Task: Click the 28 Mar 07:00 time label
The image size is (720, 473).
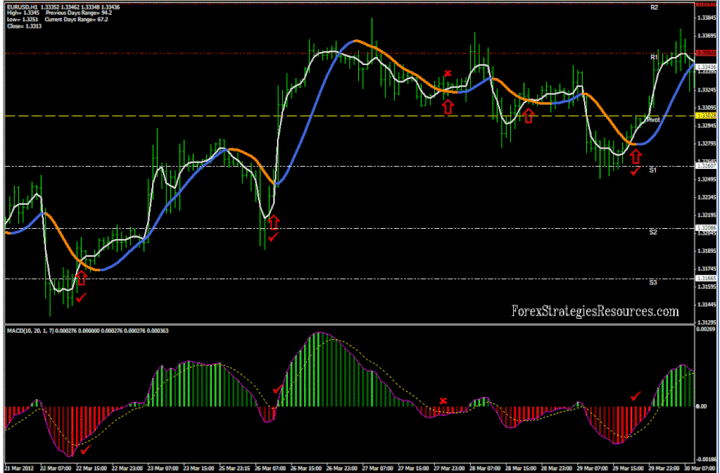Action: pyautogui.click(x=485, y=468)
